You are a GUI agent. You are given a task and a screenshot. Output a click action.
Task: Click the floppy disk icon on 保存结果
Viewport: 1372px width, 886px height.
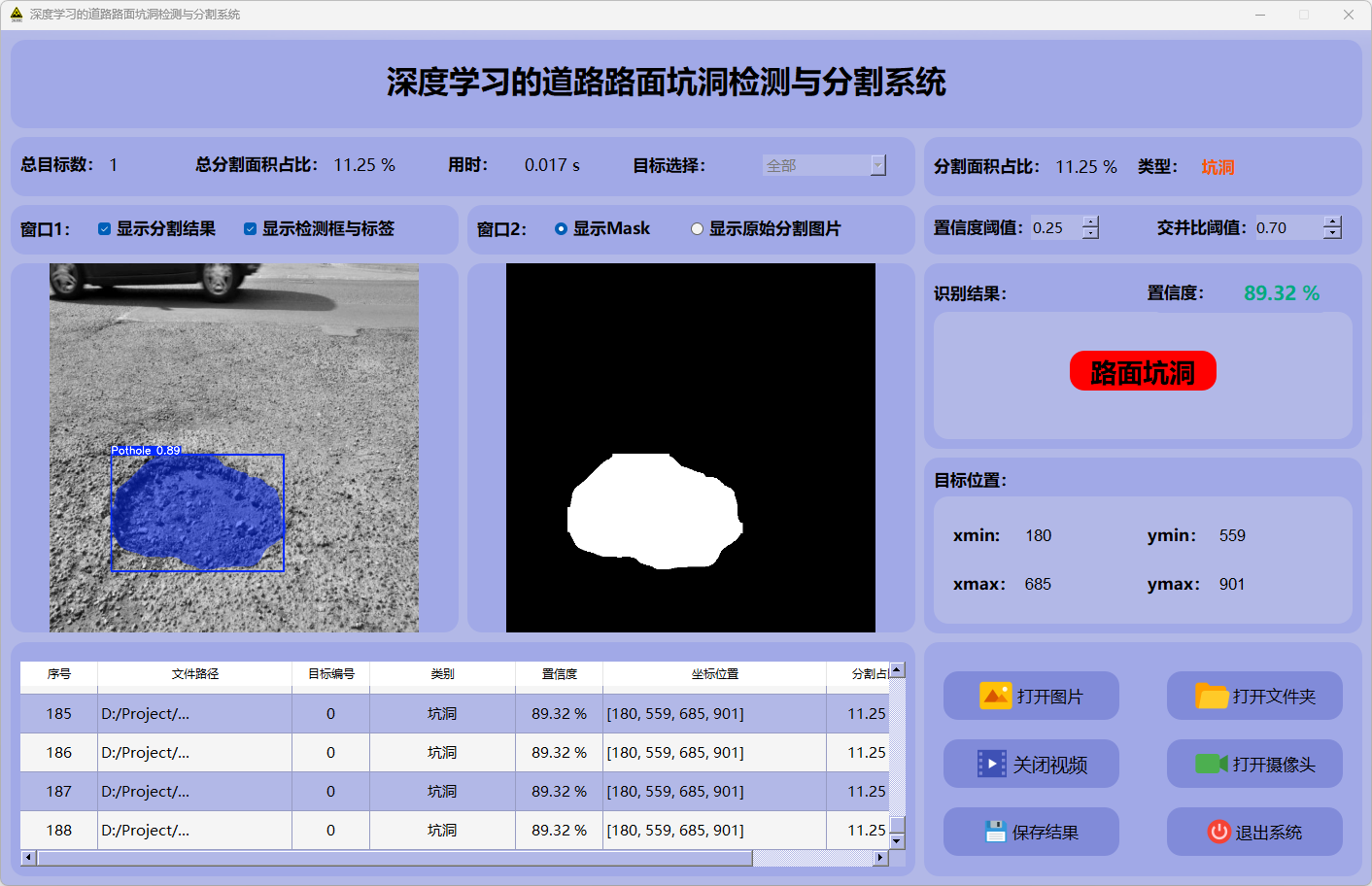pos(994,832)
